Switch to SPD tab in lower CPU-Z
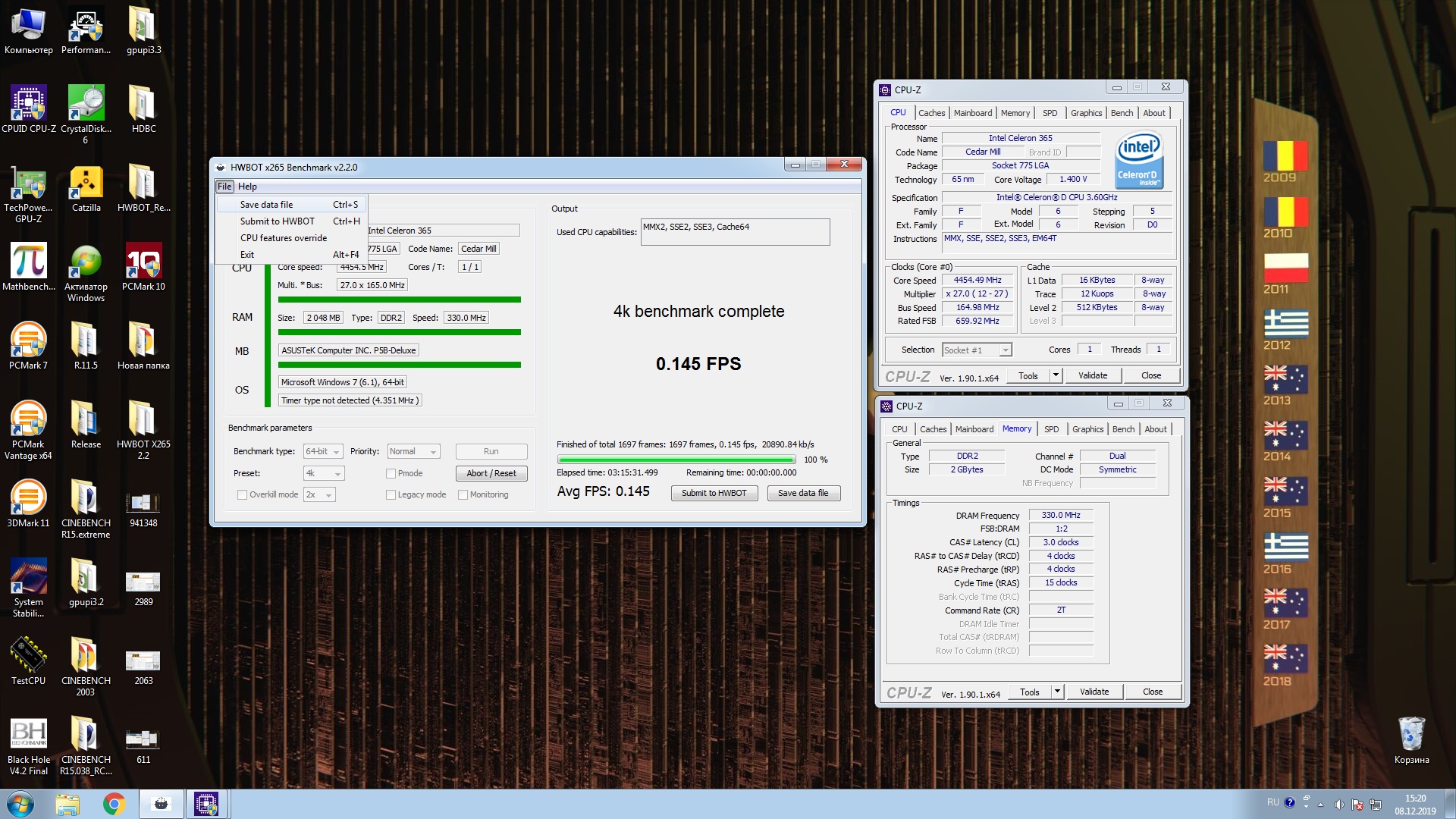This screenshot has height=819, width=1456. [1051, 429]
